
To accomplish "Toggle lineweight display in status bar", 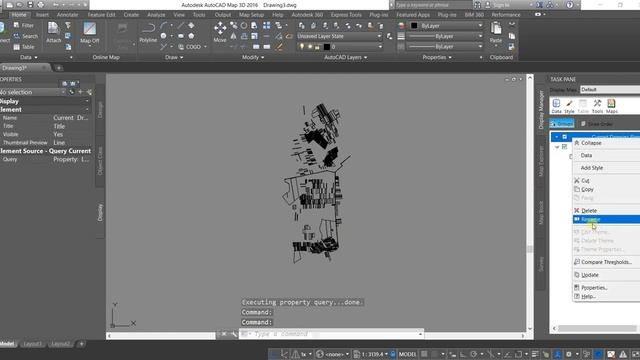I will tap(535, 354).
